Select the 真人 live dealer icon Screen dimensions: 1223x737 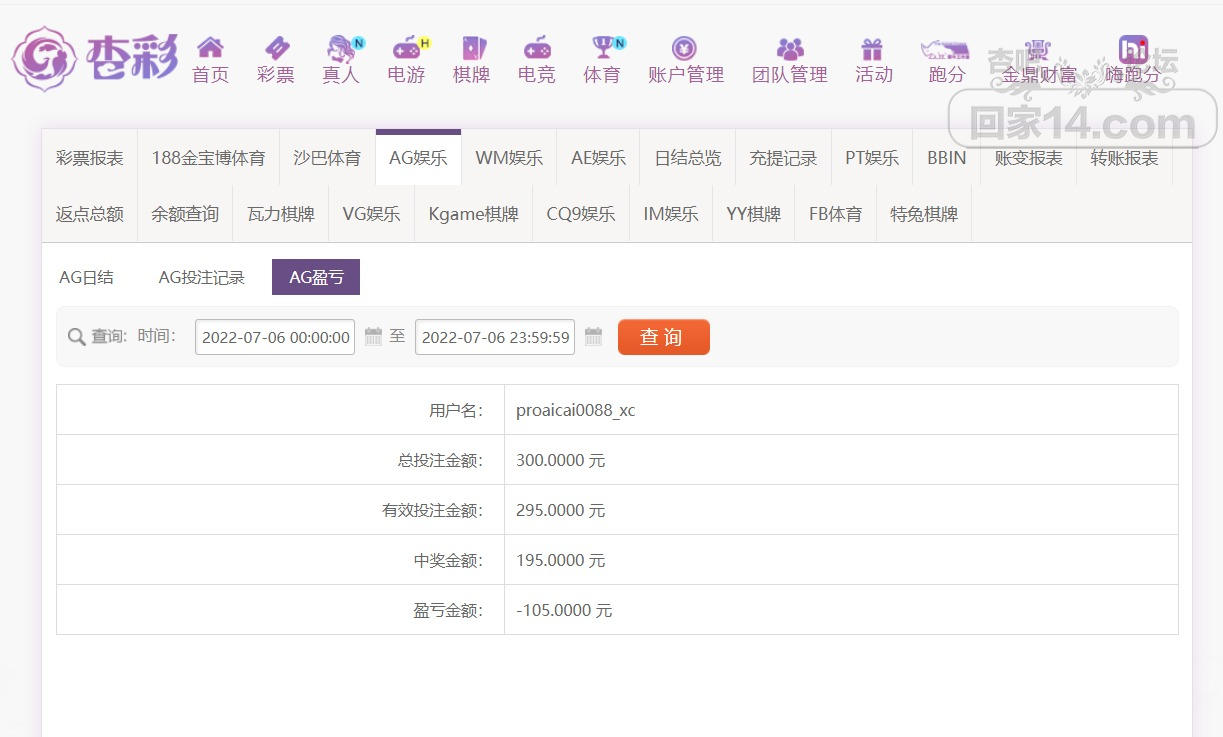342,48
